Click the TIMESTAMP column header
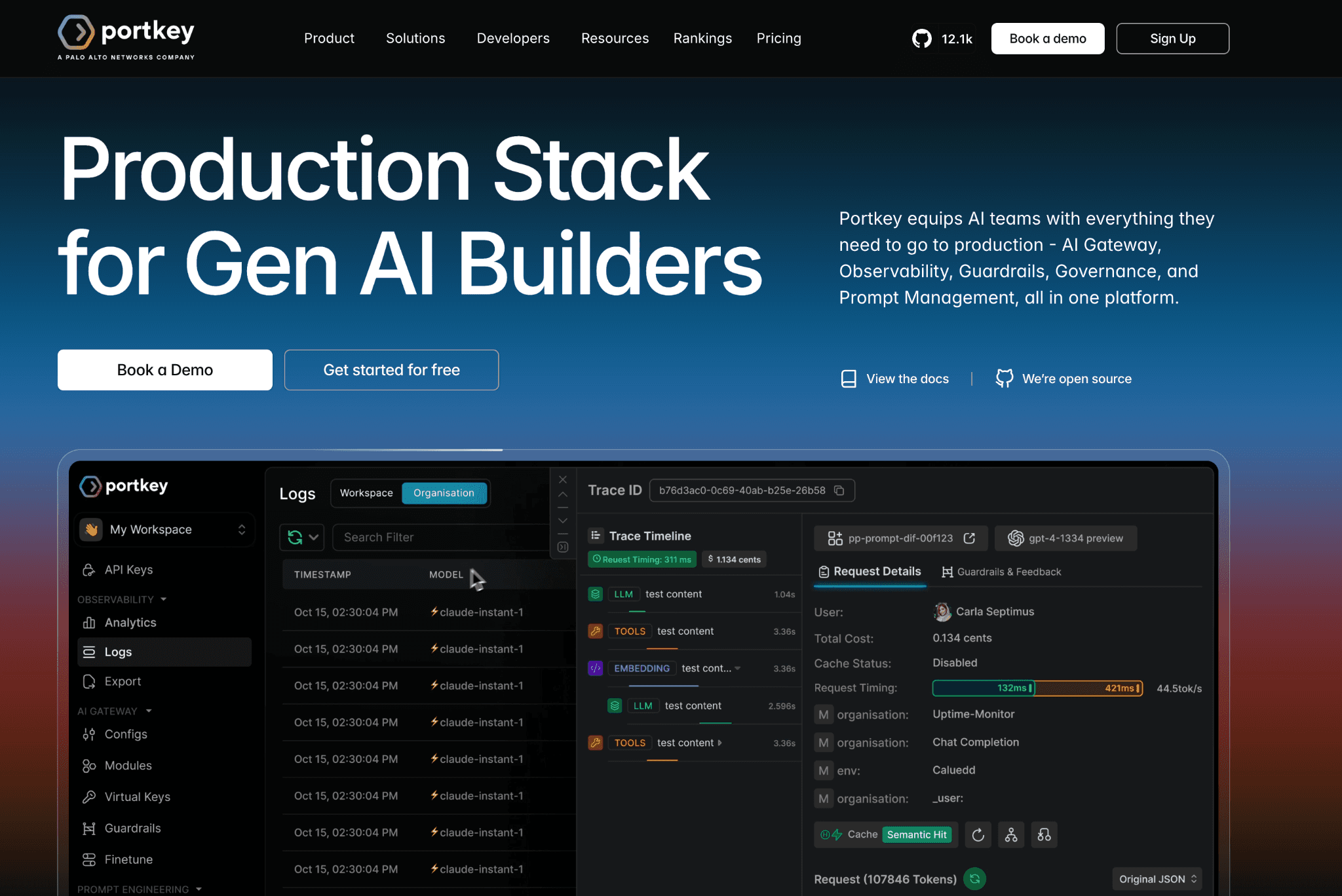This screenshot has width=1342, height=896. [x=322, y=574]
